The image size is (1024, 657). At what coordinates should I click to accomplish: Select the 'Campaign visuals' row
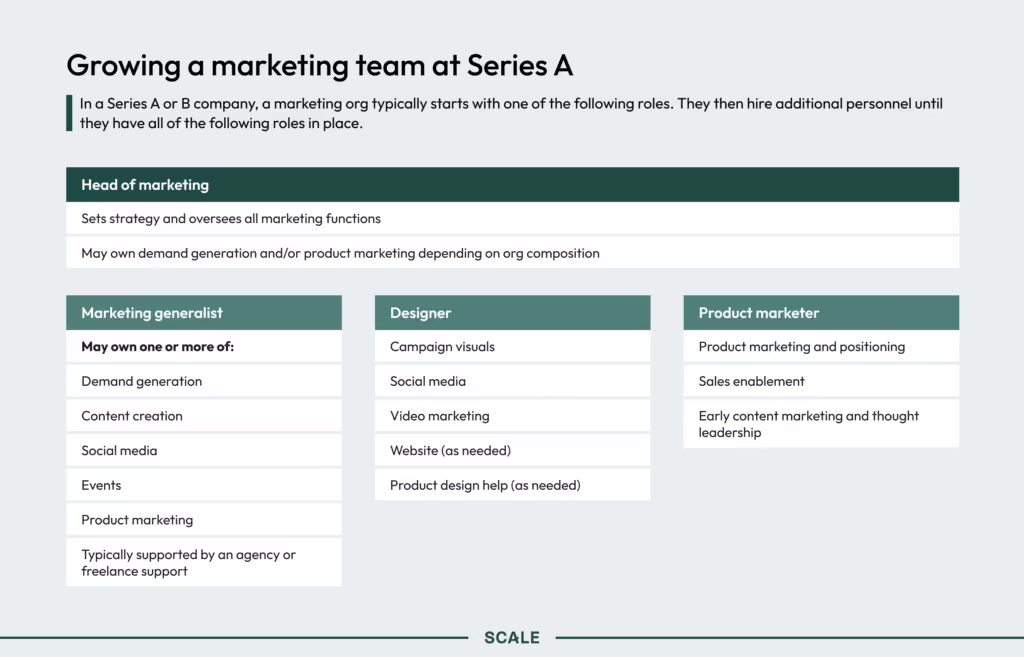coord(512,347)
